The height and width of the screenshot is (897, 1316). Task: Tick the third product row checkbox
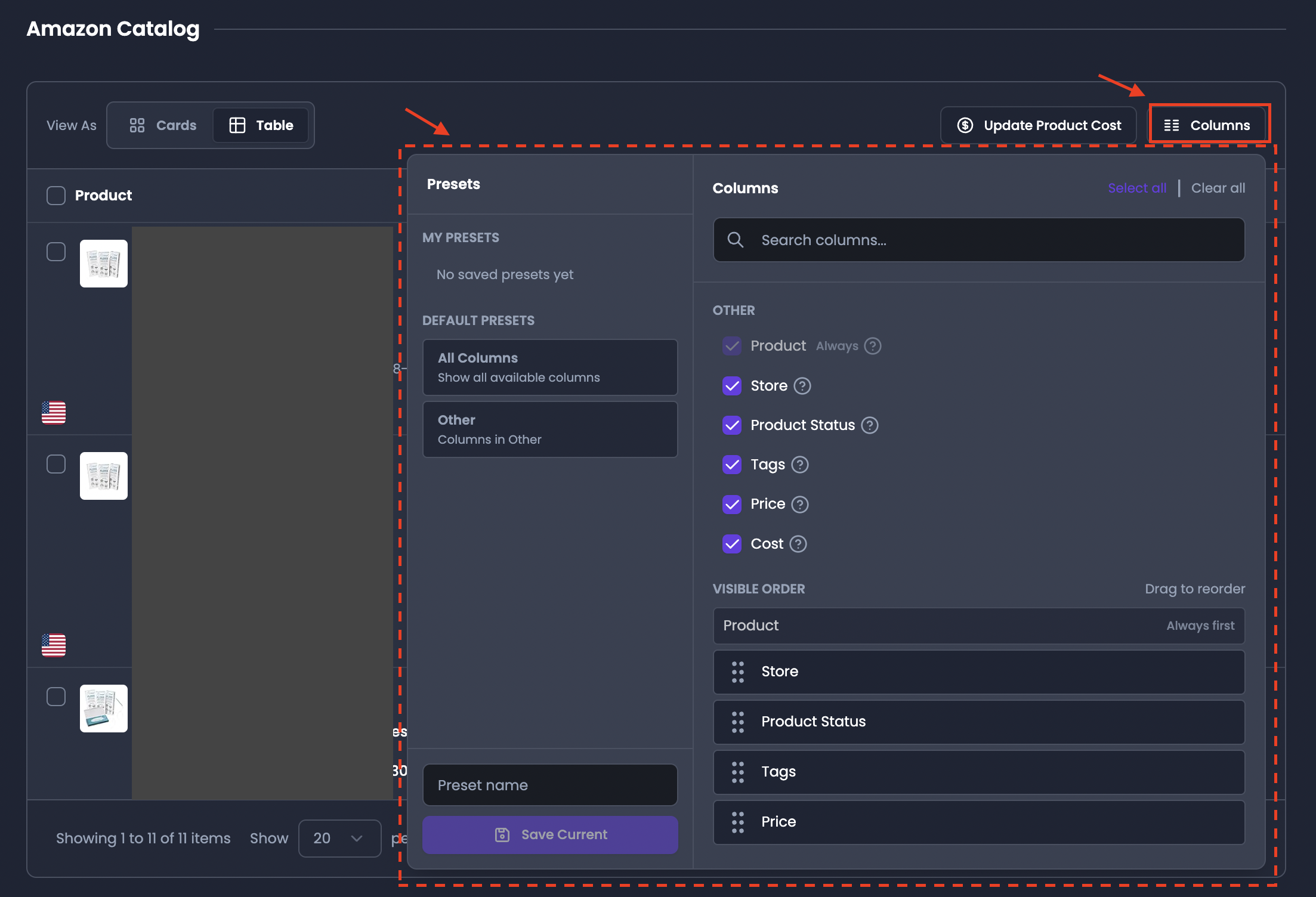(x=56, y=697)
